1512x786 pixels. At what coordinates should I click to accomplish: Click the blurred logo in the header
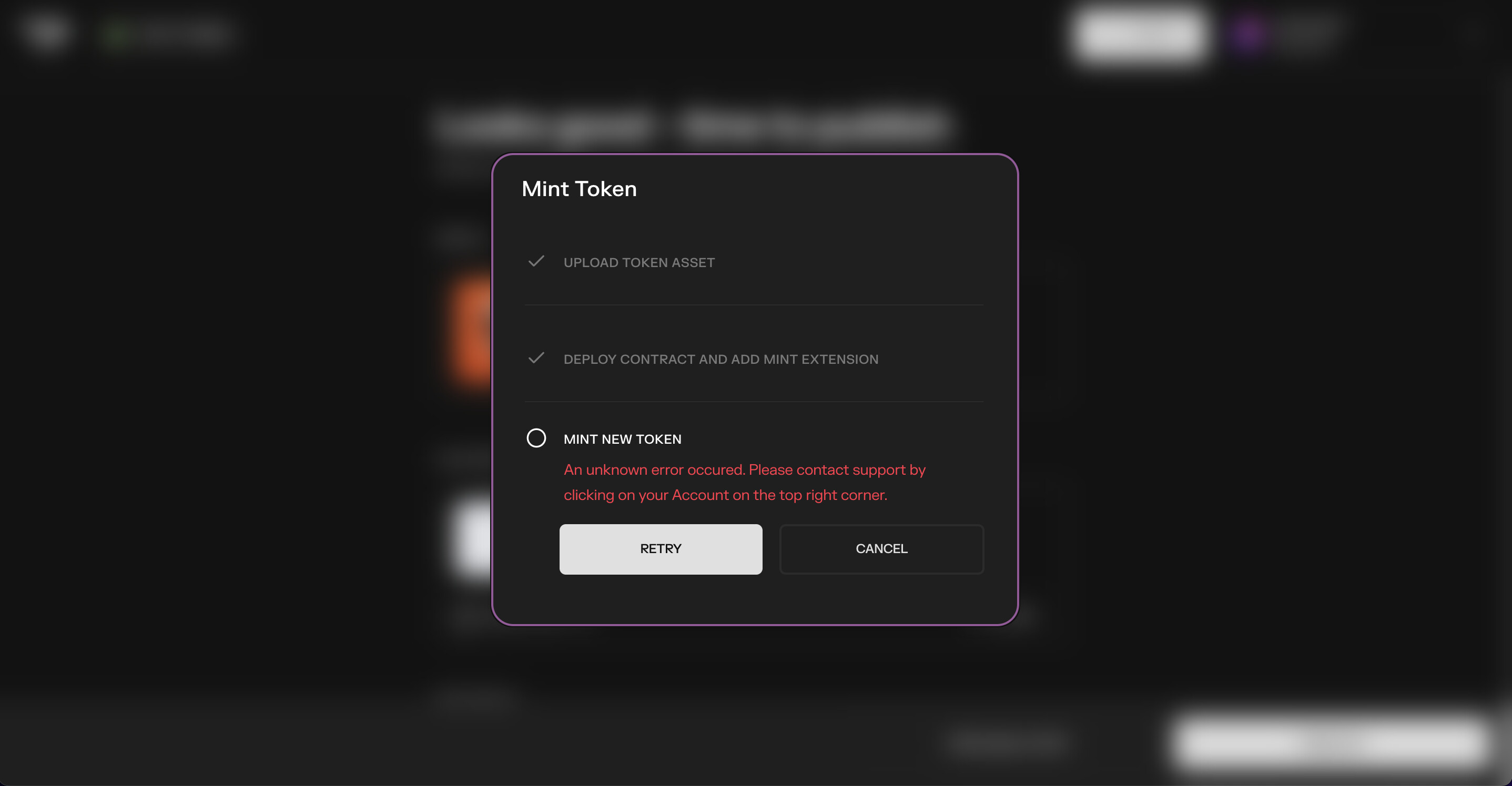point(45,32)
